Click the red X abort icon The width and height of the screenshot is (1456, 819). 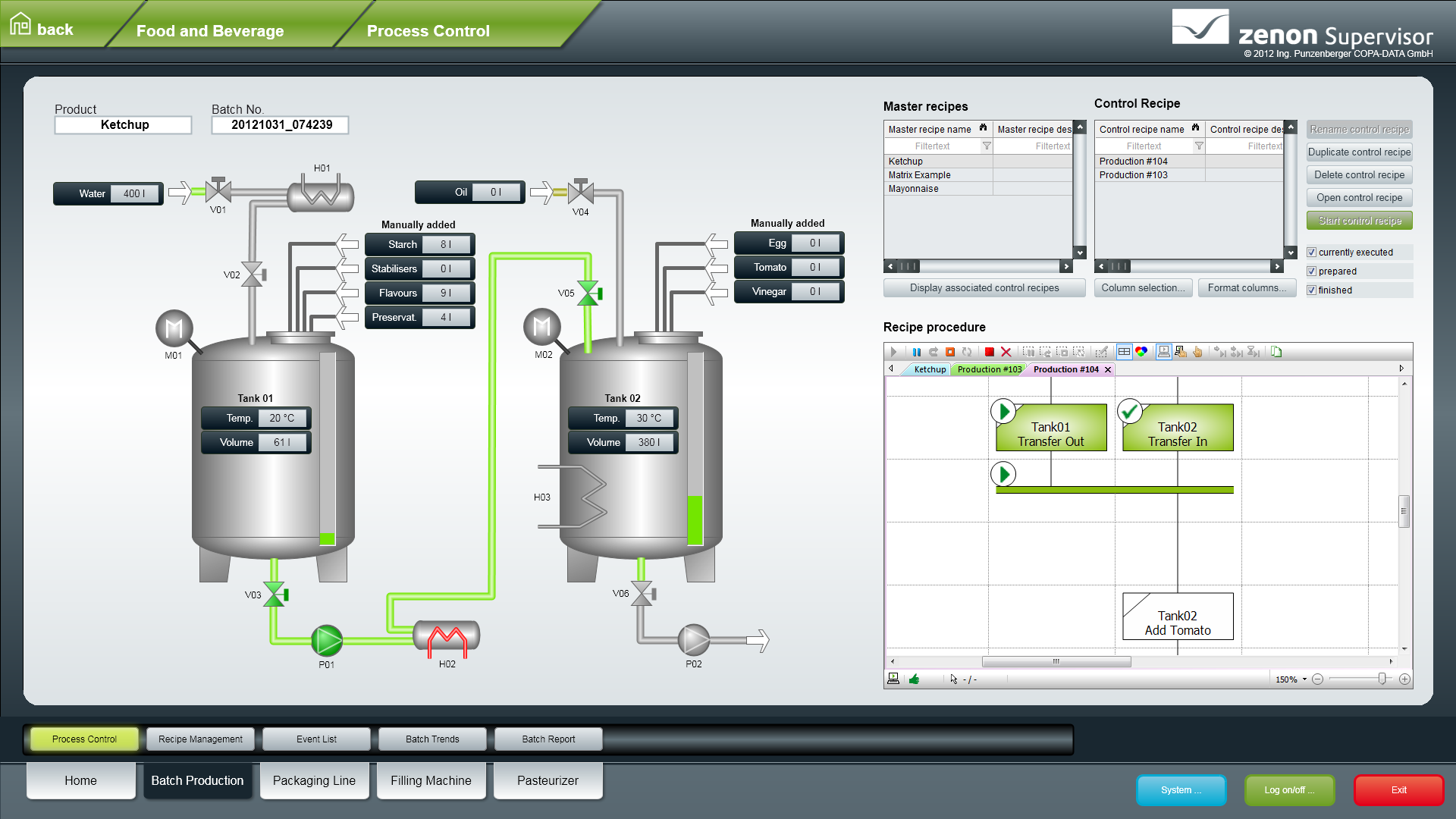click(x=1006, y=352)
